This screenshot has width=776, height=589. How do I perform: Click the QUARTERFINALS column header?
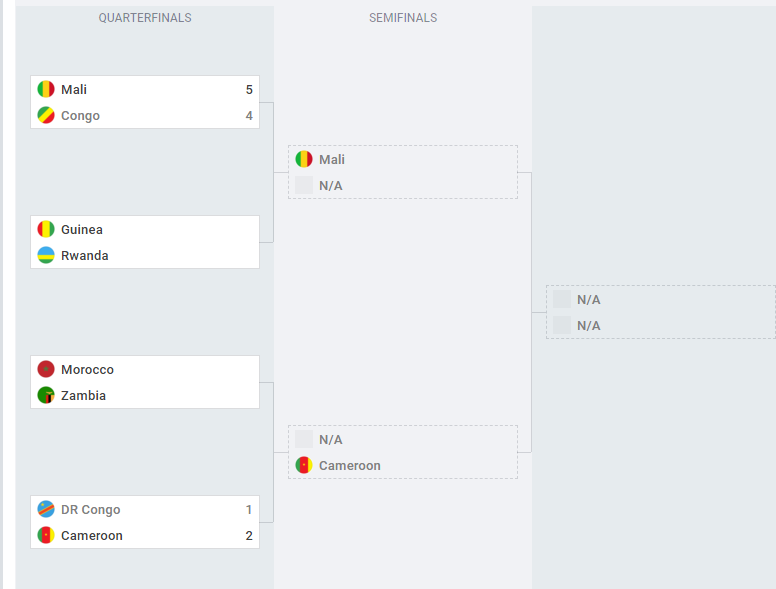point(145,18)
